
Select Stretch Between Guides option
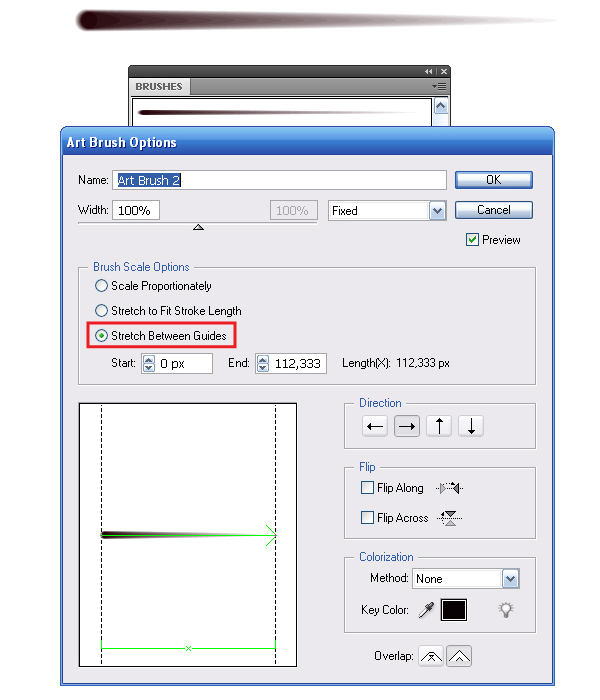click(x=101, y=335)
